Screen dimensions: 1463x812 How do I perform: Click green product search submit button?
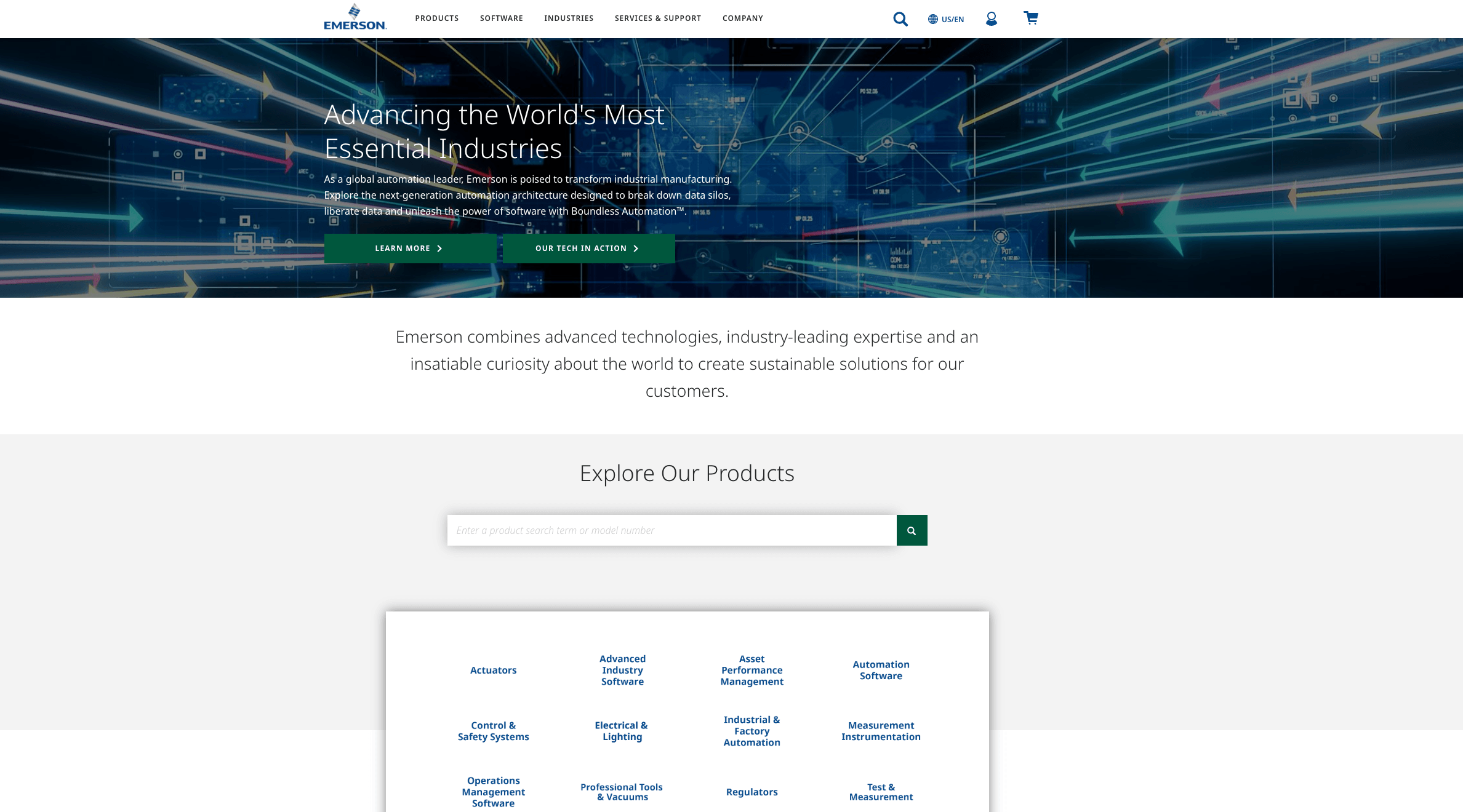[x=912, y=530]
